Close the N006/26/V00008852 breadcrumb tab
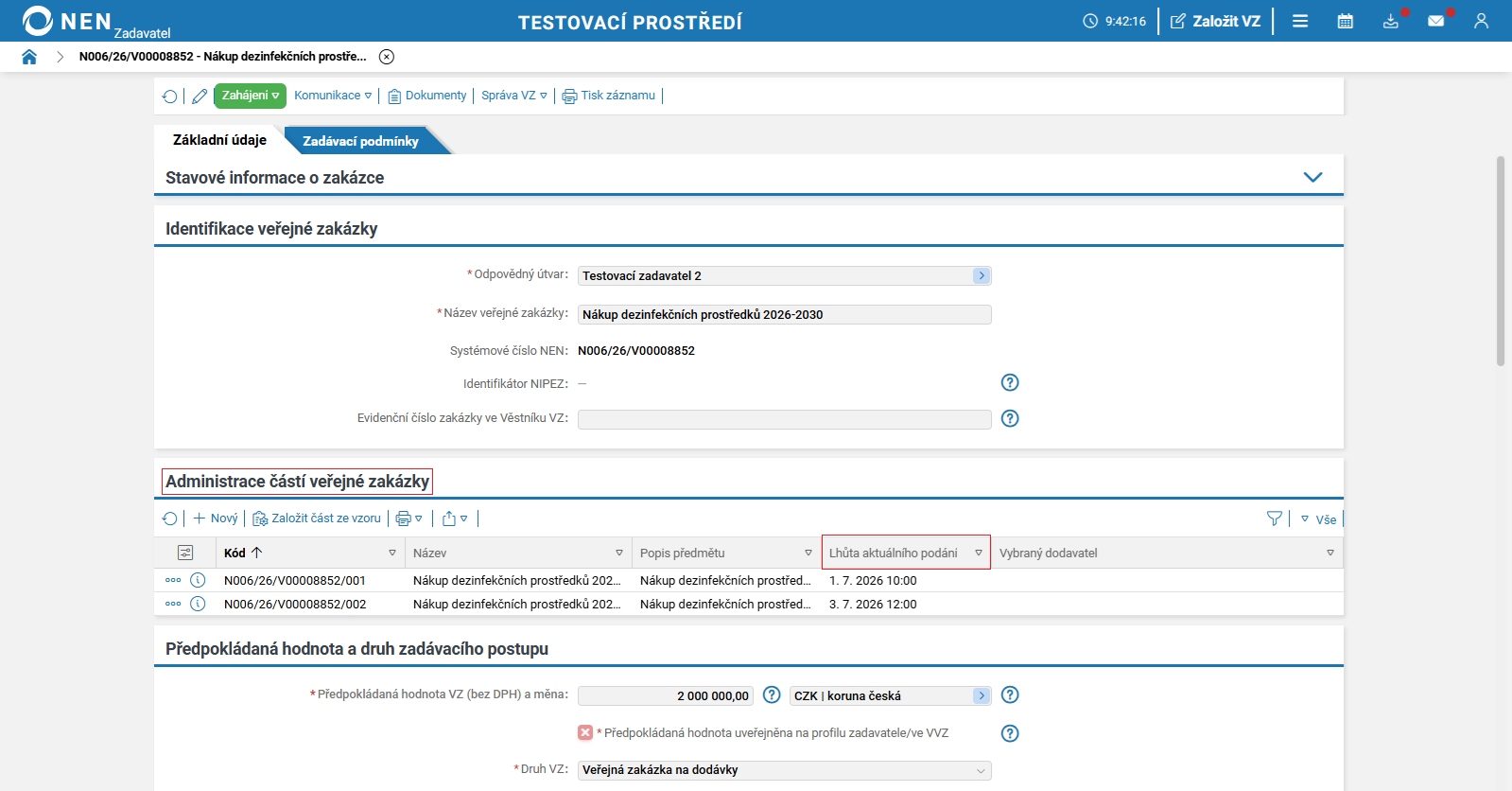The image size is (1512, 791). 387,57
